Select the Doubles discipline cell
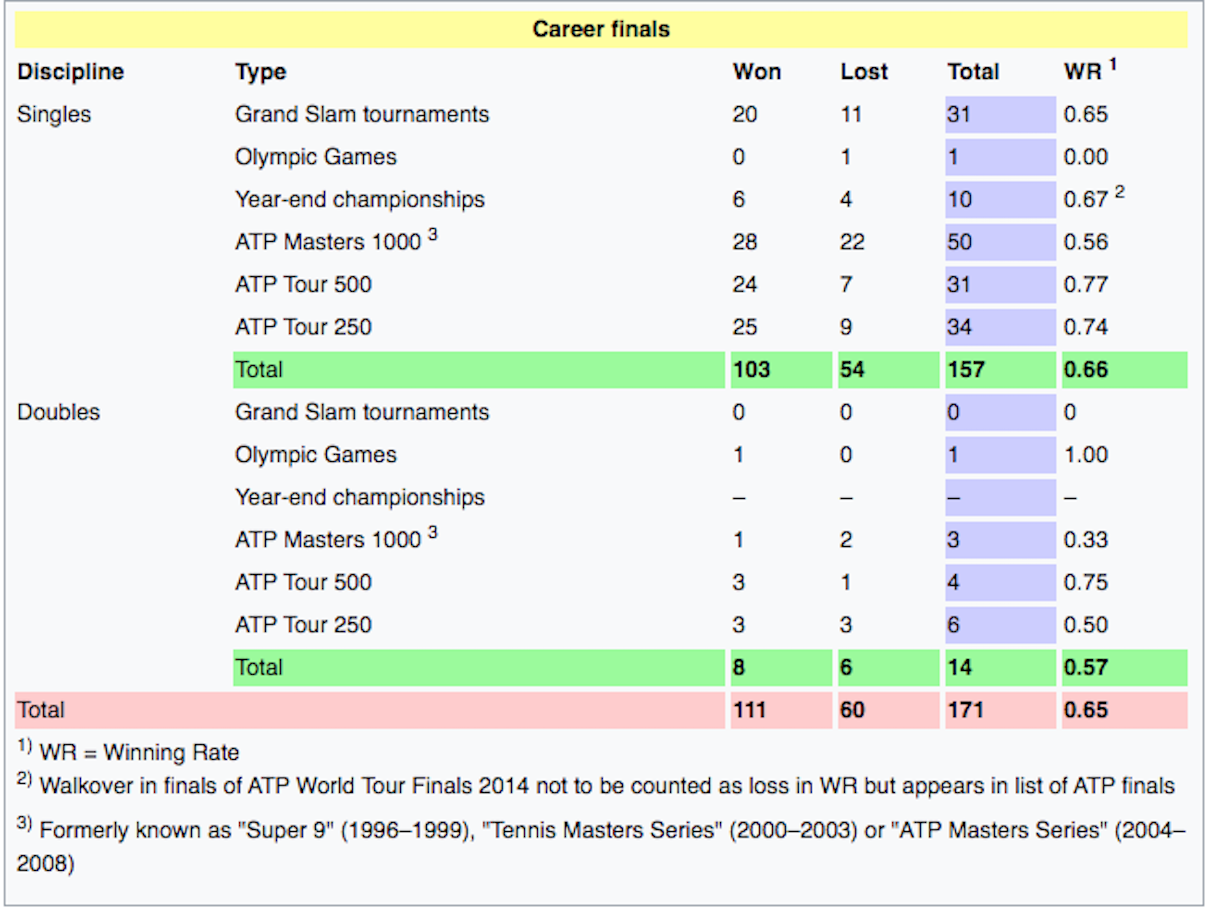Screen dimensions: 1210x912 click(x=58, y=412)
